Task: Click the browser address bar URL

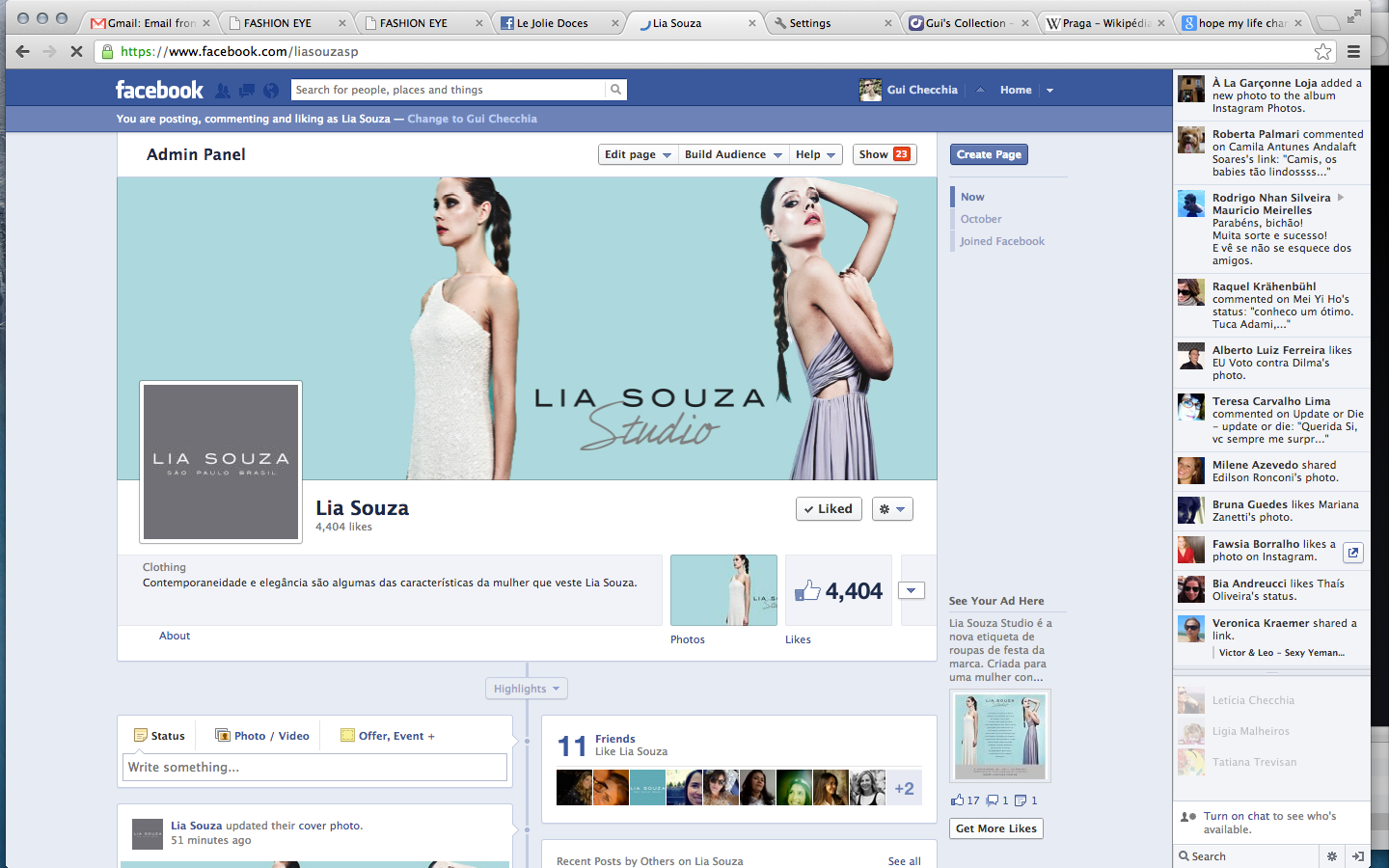Action: click(239, 51)
